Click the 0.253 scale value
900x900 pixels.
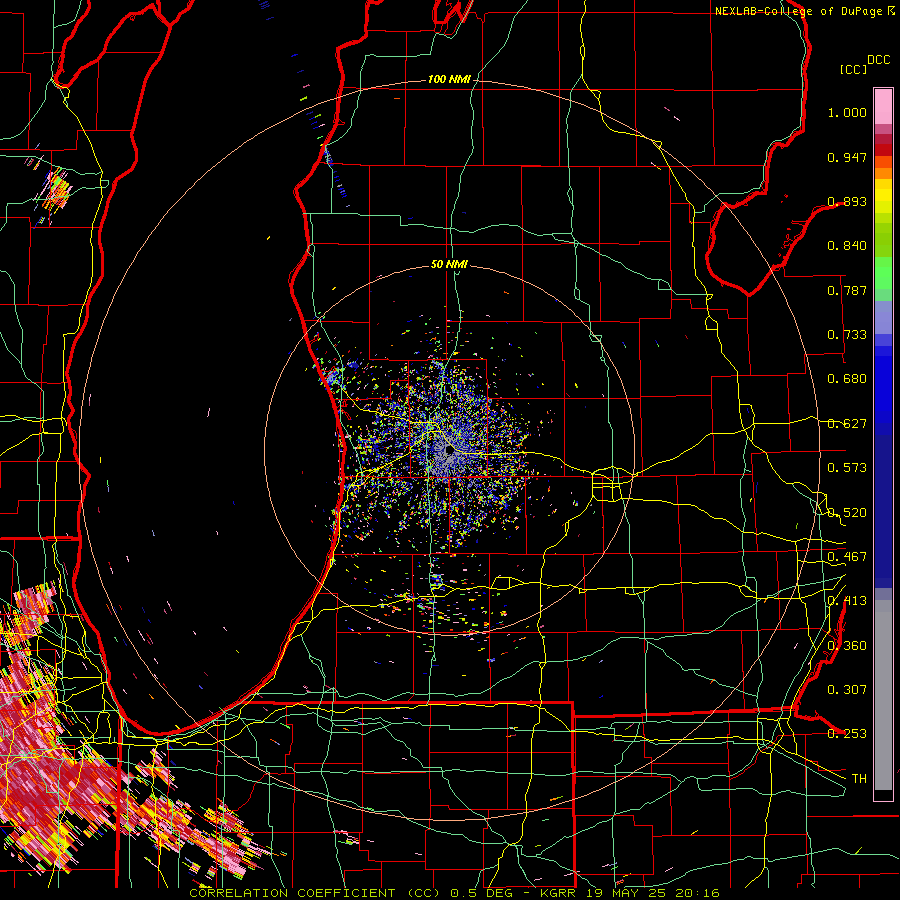[847, 734]
